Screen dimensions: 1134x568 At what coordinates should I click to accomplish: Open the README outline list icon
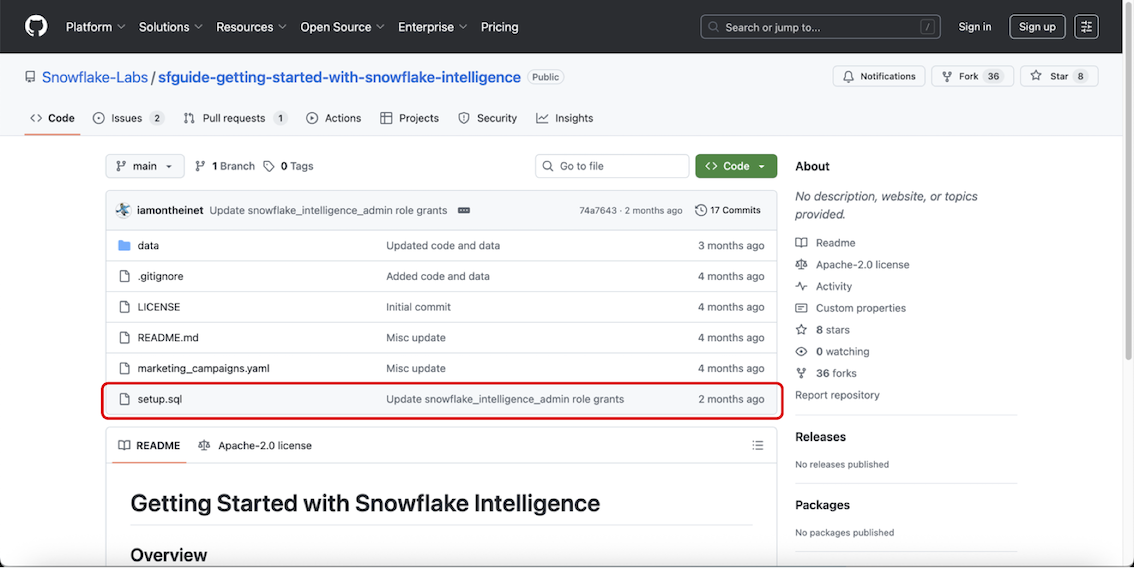click(x=757, y=445)
